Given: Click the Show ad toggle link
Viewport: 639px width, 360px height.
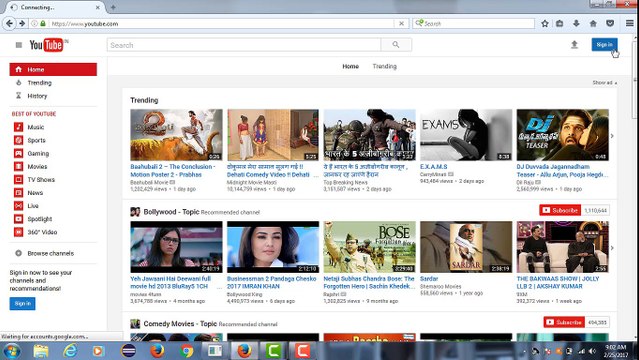Looking at the screenshot, I should pyautogui.click(x=604, y=83).
